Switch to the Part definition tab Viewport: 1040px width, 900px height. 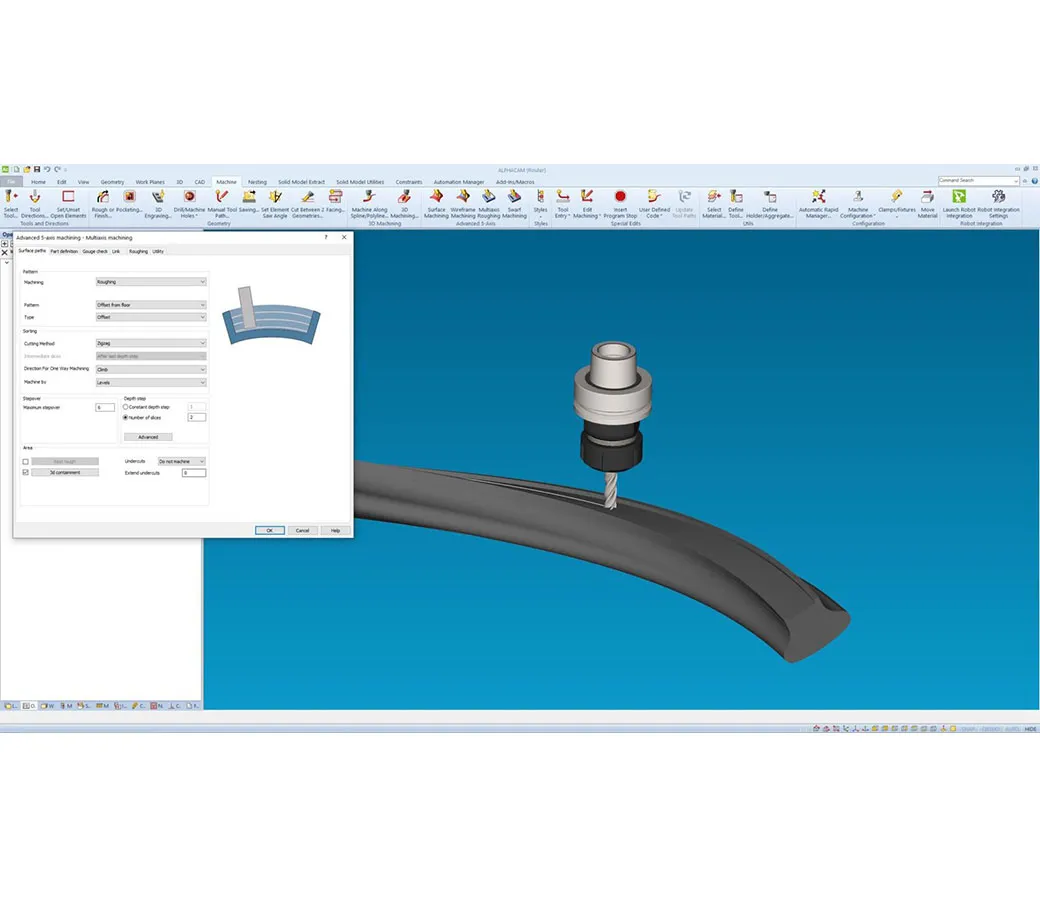pos(64,251)
